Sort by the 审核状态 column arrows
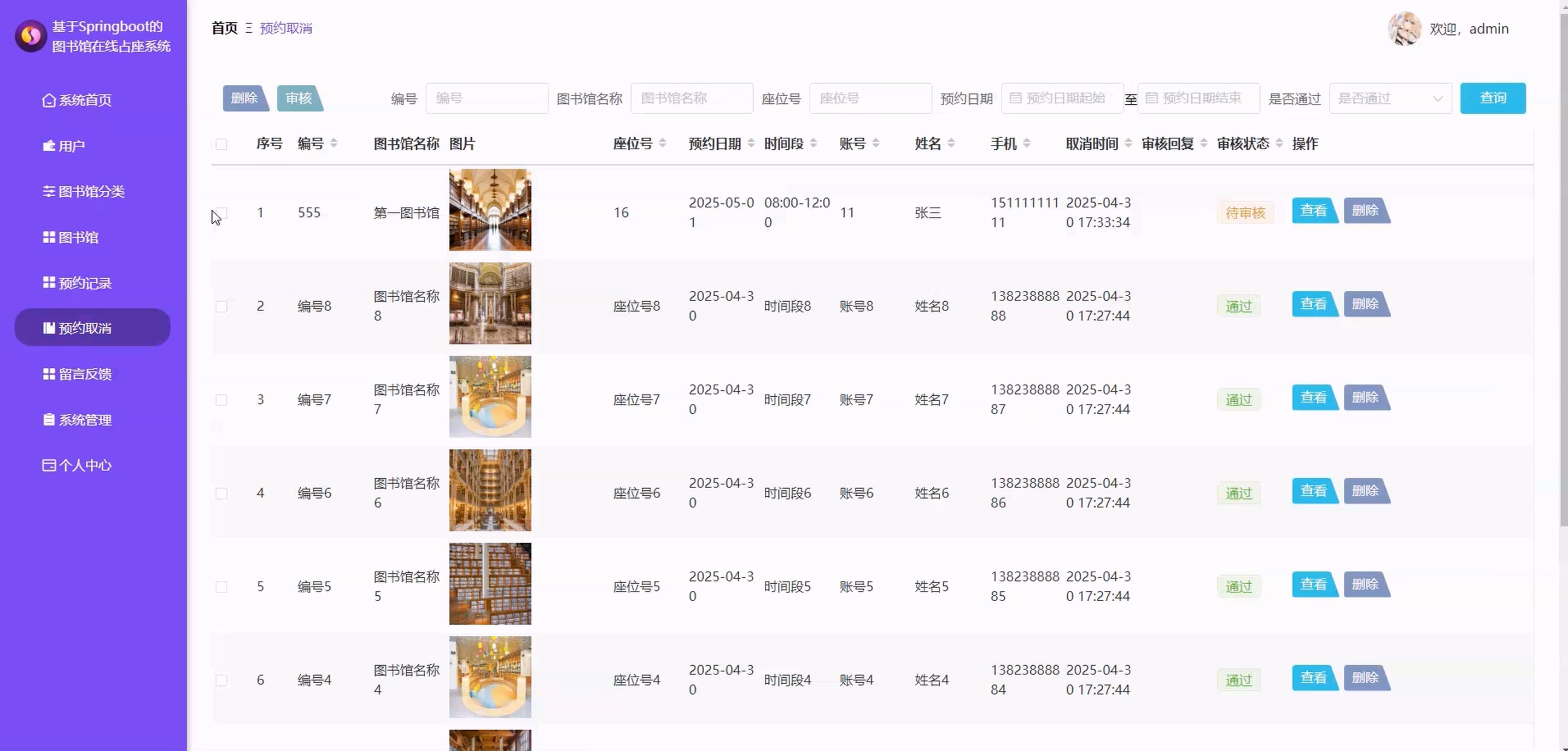 [x=1279, y=144]
